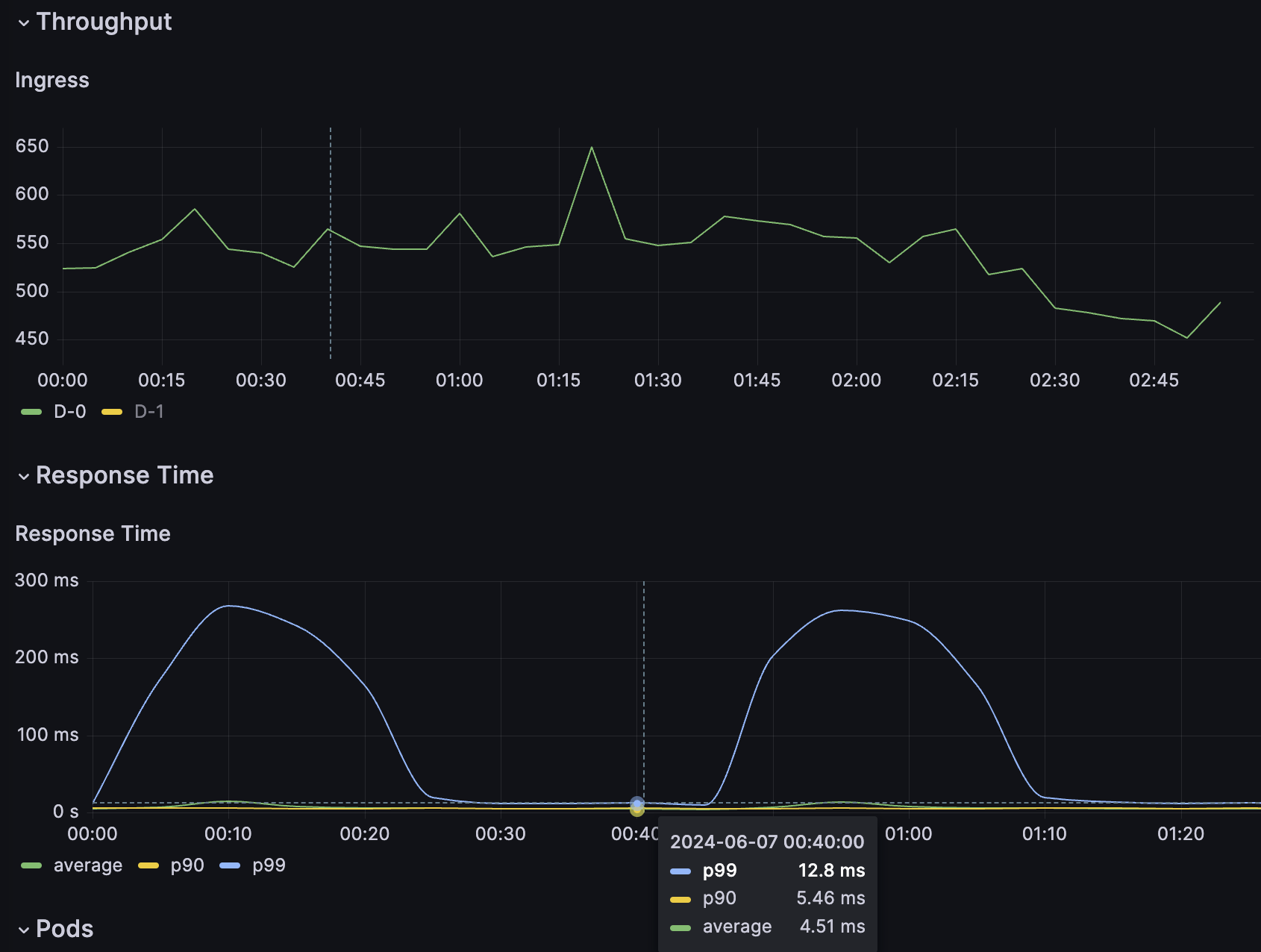The width and height of the screenshot is (1261, 952).
Task: Open the Ingress panel title menu
Action: (x=52, y=80)
